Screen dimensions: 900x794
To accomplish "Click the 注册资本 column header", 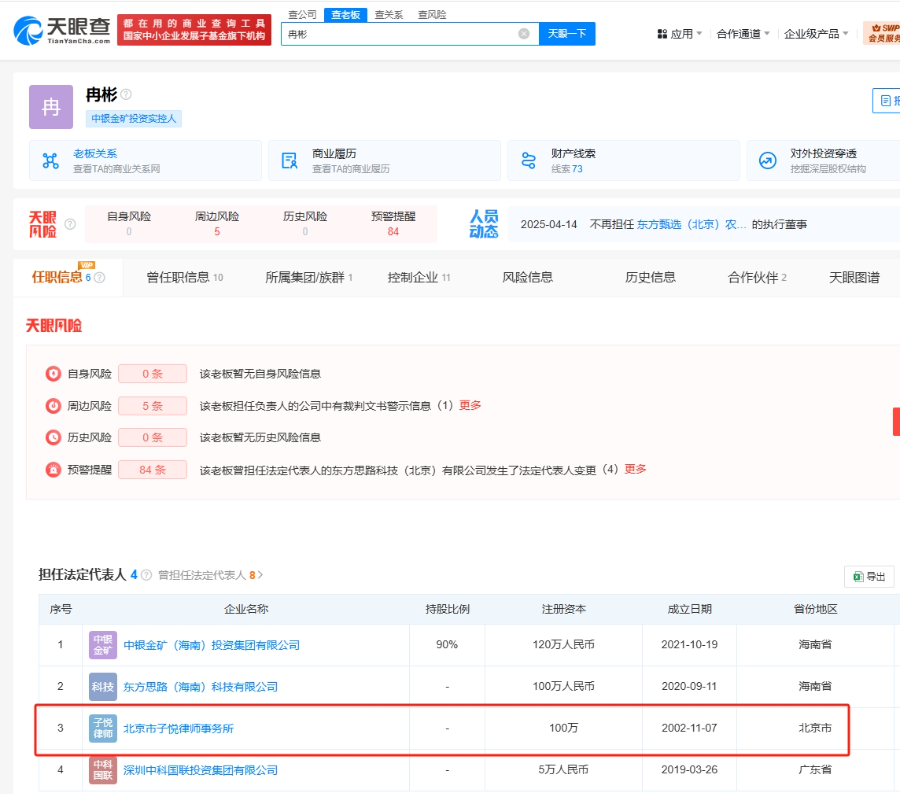I will click(564, 609).
